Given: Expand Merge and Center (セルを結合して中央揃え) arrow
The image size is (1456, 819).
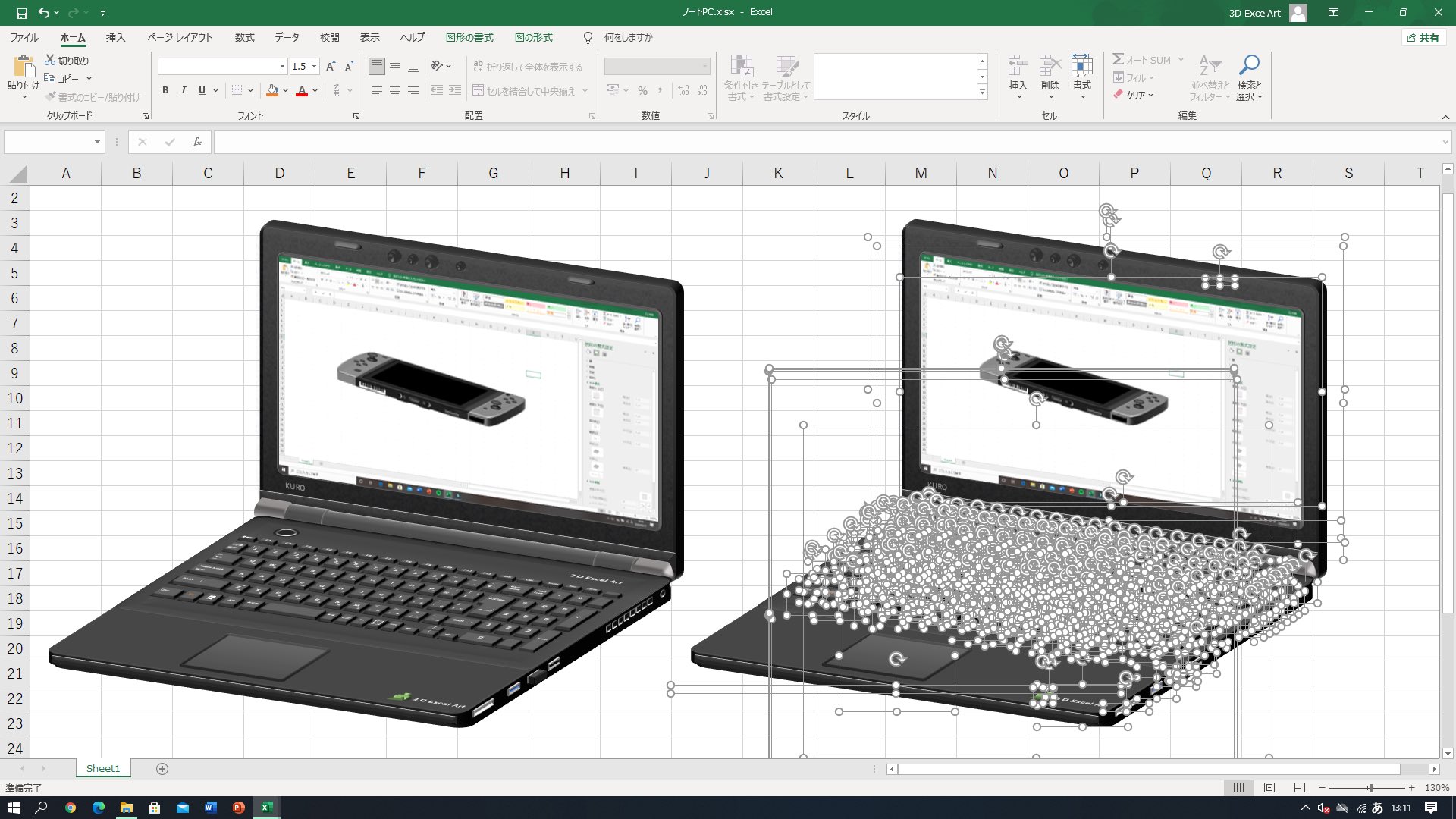Looking at the screenshot, I should click(x=585, y=90).
